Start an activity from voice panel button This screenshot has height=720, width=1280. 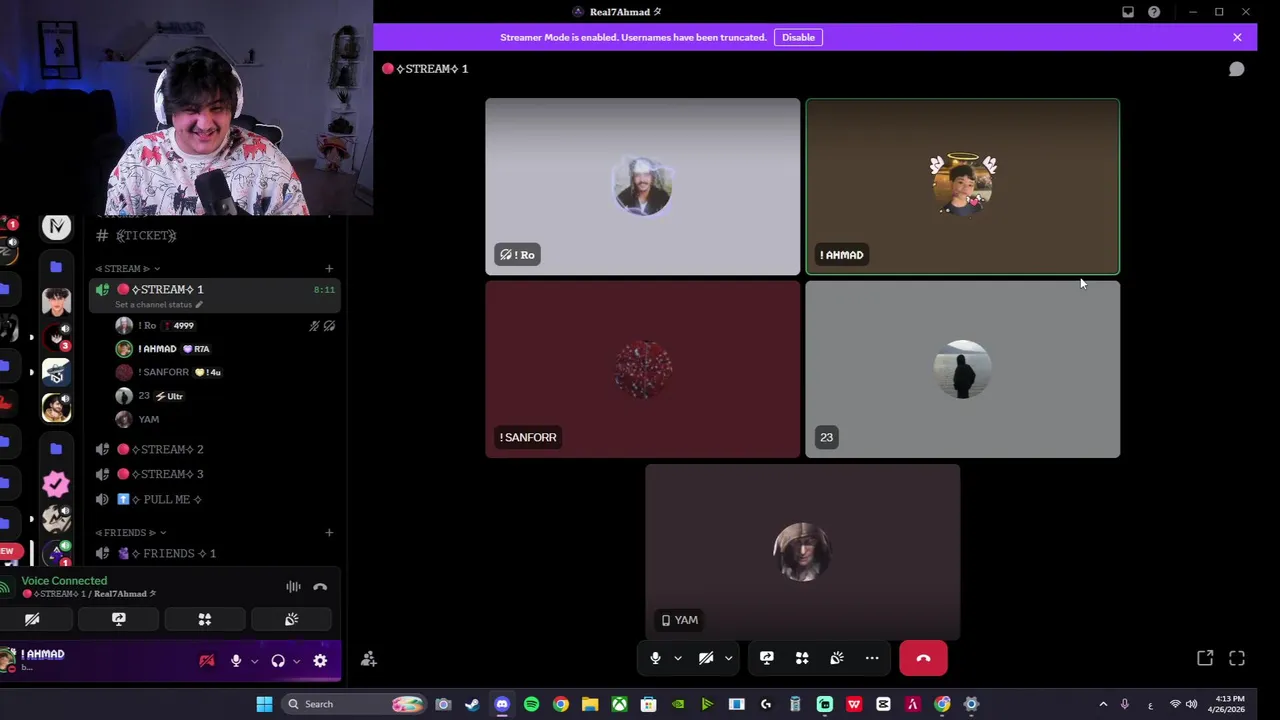click(x=205, y=619)
